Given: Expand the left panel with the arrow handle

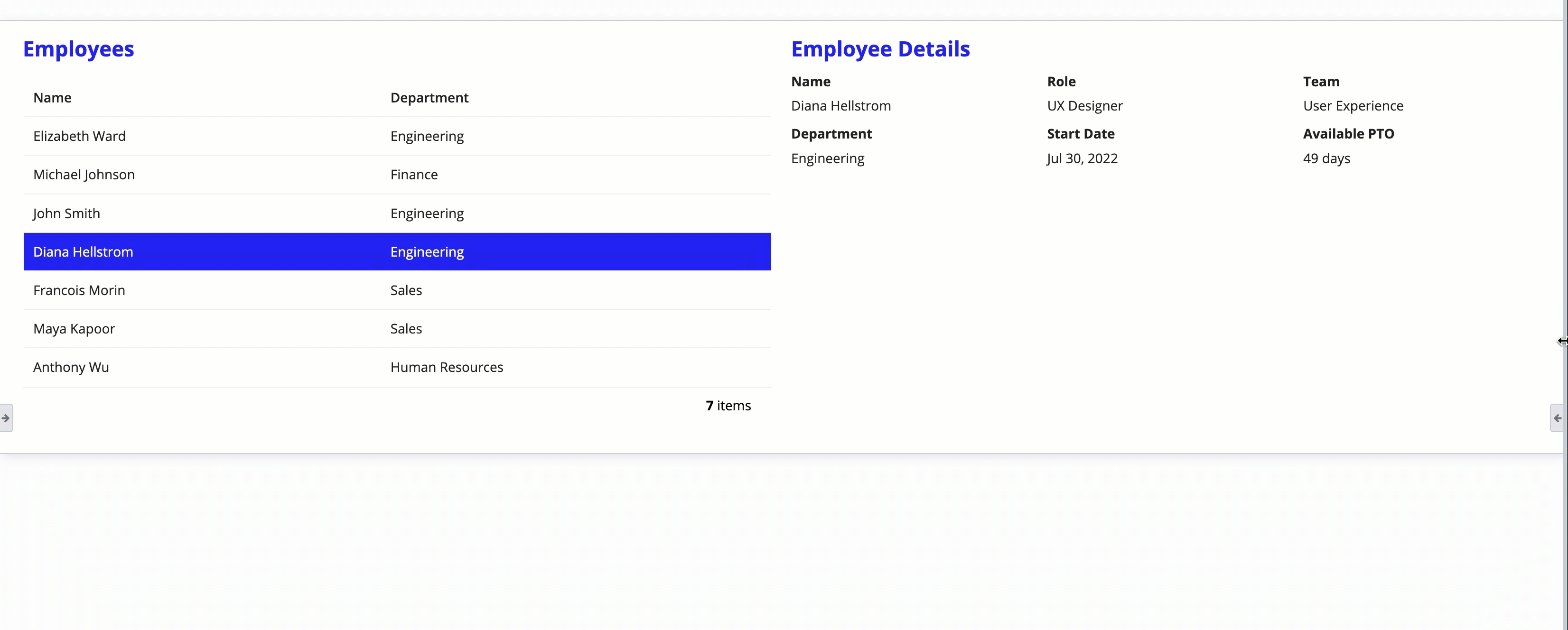Looking at the screenshot, I should click(x=6, y=417).
